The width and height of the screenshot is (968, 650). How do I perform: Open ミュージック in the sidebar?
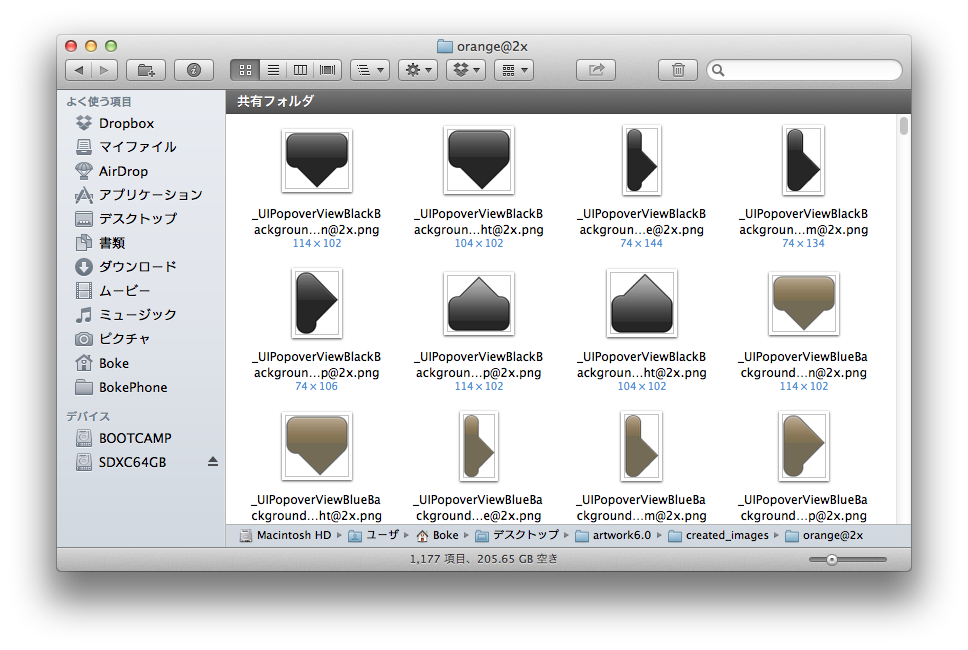pyautogui.click(x=126, y=315)
